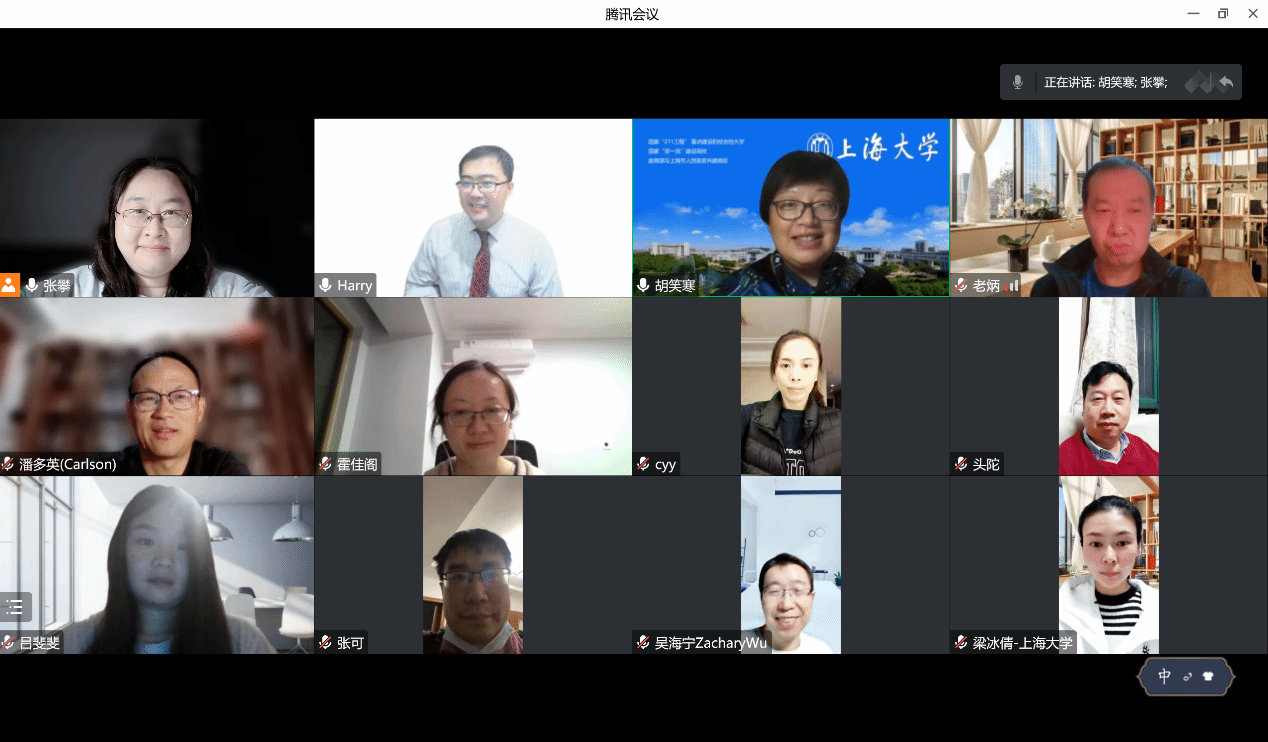Screen dimensions: 1268x742
Task: Click the muted microphone icon for 头陀
Action: [961, 464]
